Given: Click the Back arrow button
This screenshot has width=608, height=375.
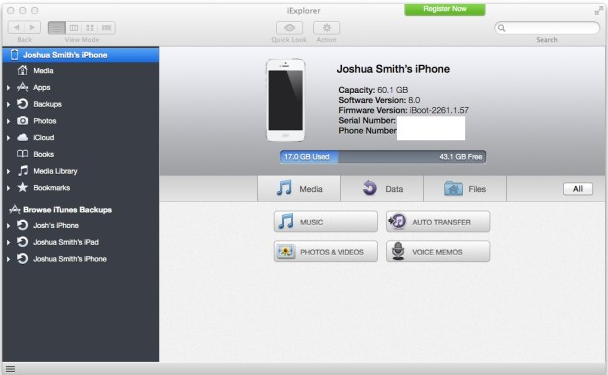Looking at the screenshot, I should click(16, 28).
